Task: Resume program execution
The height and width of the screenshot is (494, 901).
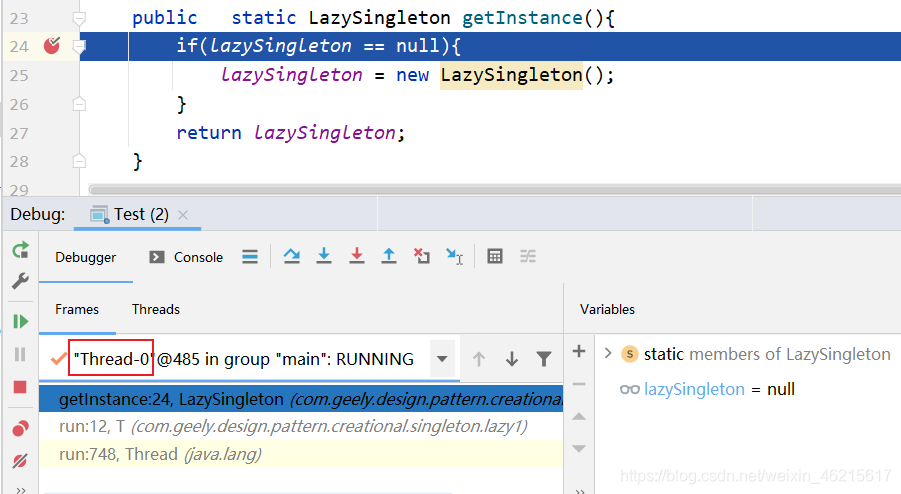Action: pos(20,321)
